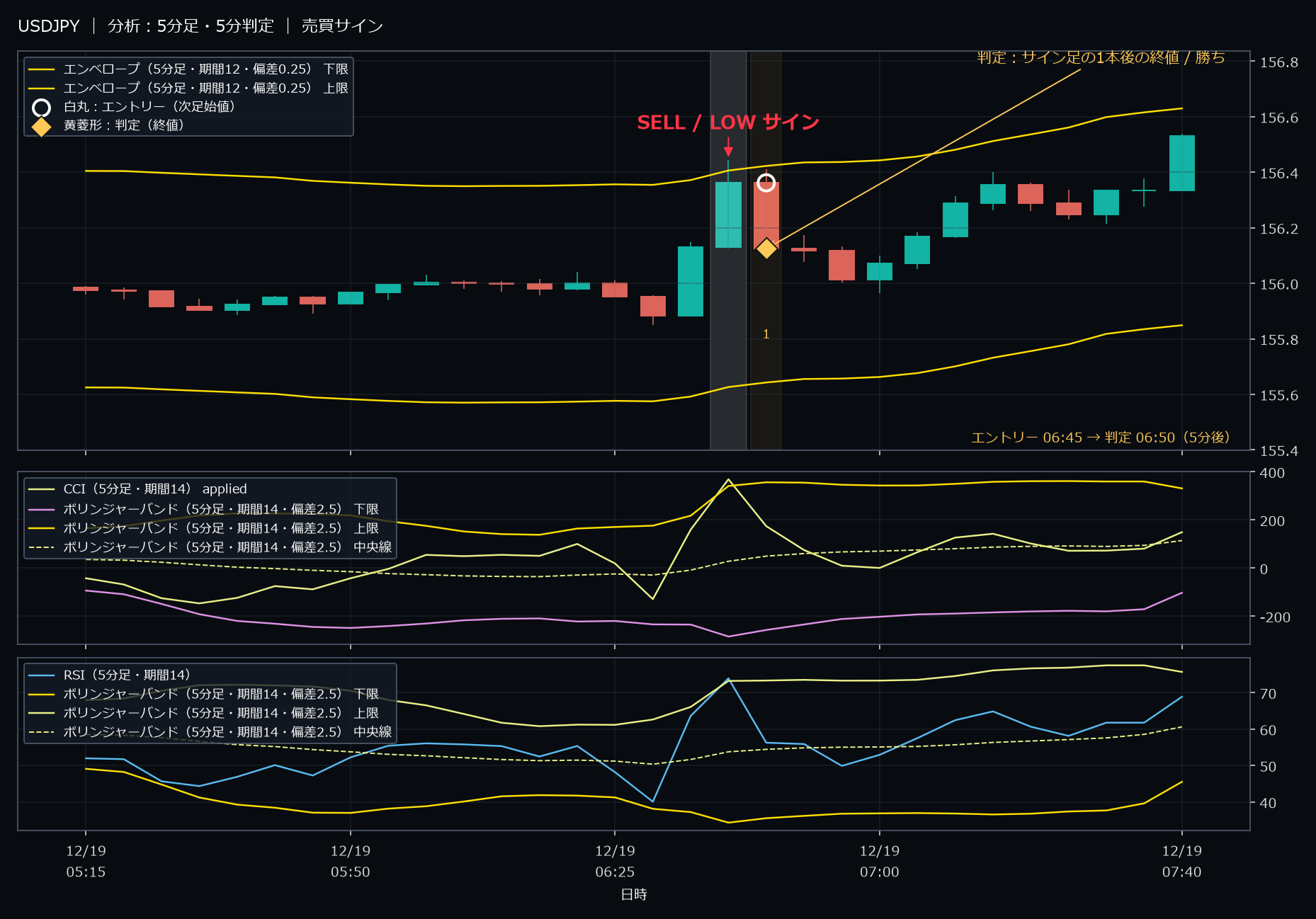Click the red candle inside the yellow shaded band
Viewport: 1316px width, 919px height.
766,215
